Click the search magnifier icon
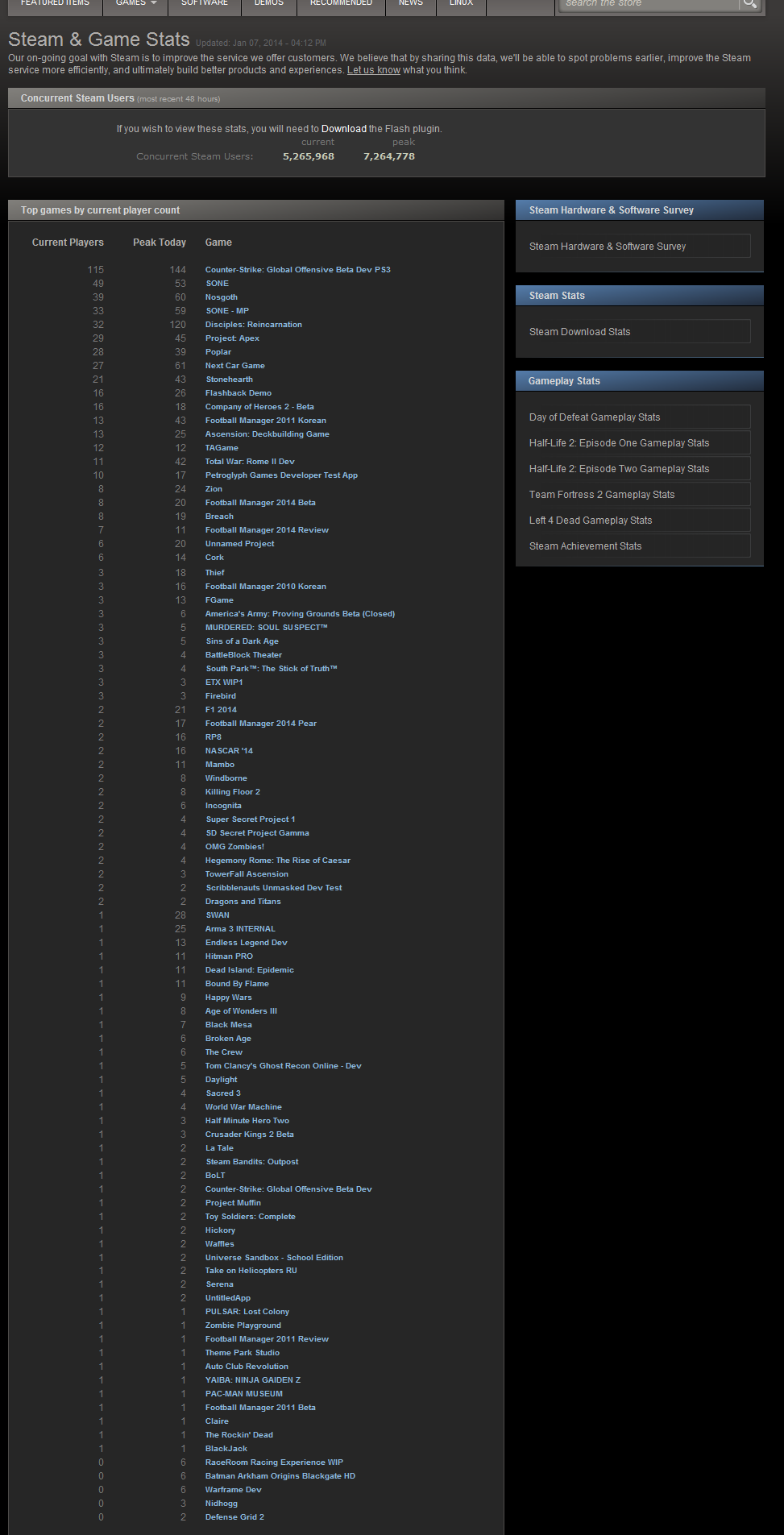The width and height of the screenshot is (784, 1535). 749,4
